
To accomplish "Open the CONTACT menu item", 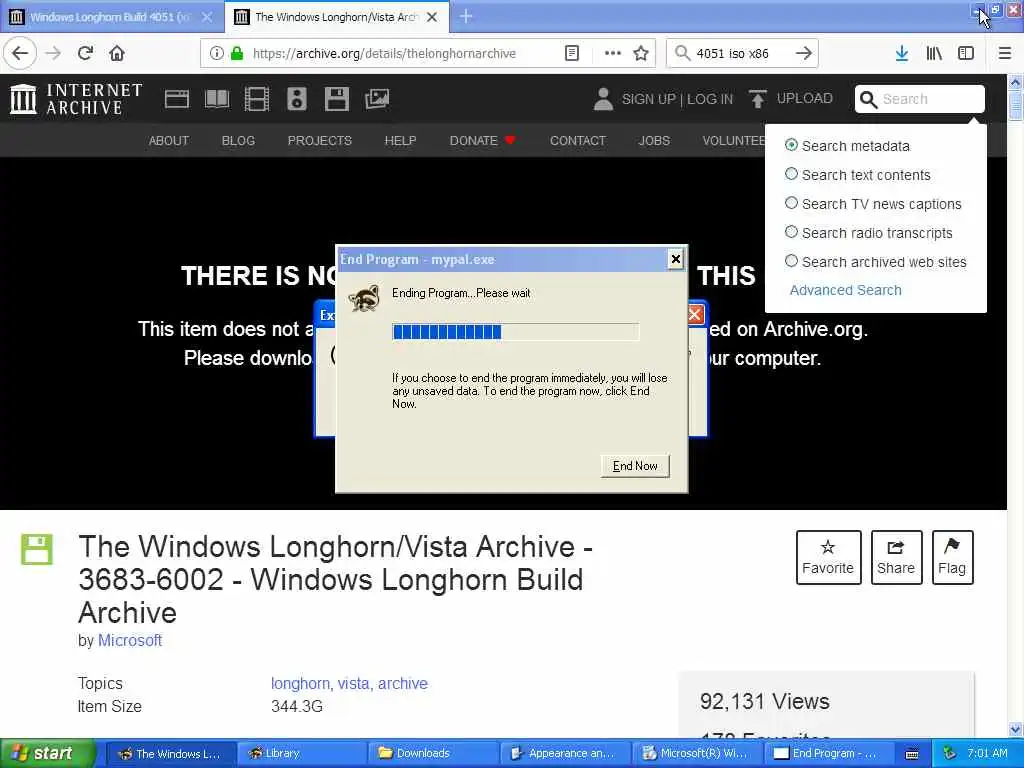I will click(578, 140).
